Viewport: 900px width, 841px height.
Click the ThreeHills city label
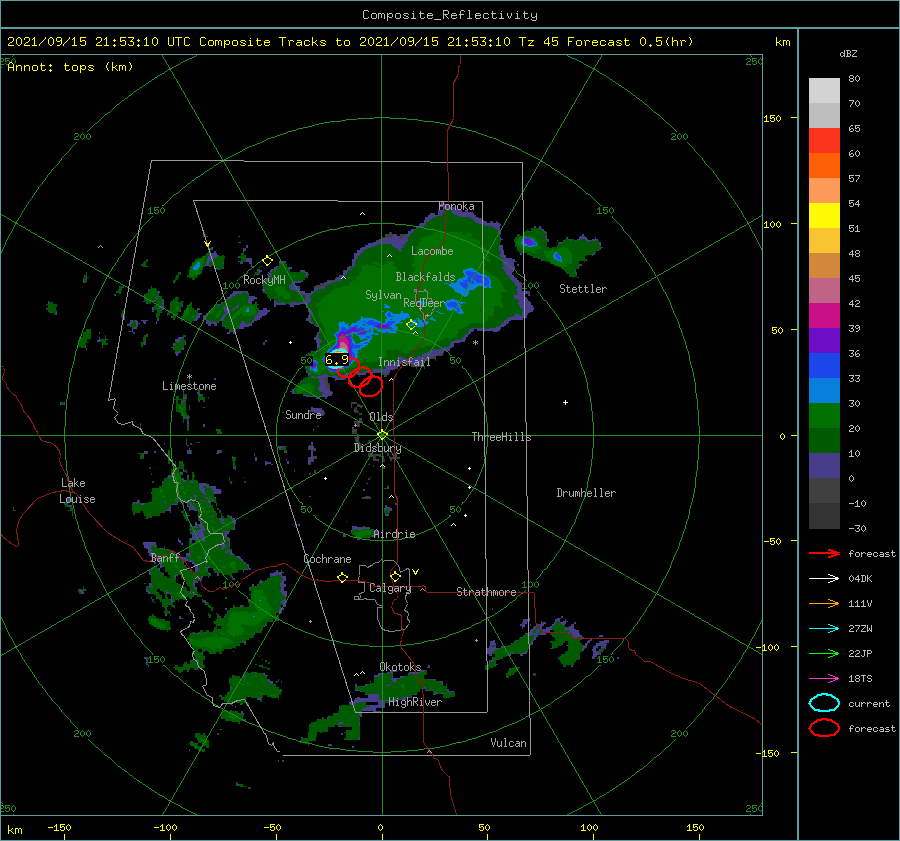pos(502,437)
